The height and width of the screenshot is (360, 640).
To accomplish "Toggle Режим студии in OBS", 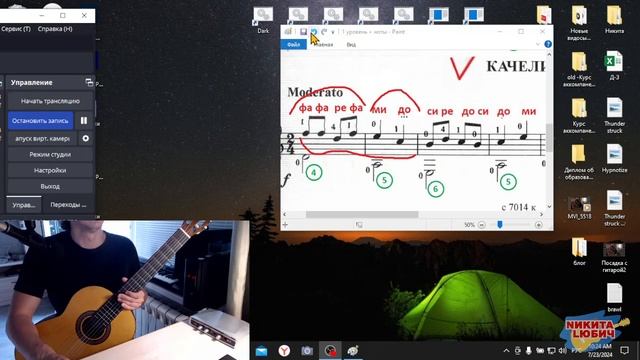I will click(50, 155).
